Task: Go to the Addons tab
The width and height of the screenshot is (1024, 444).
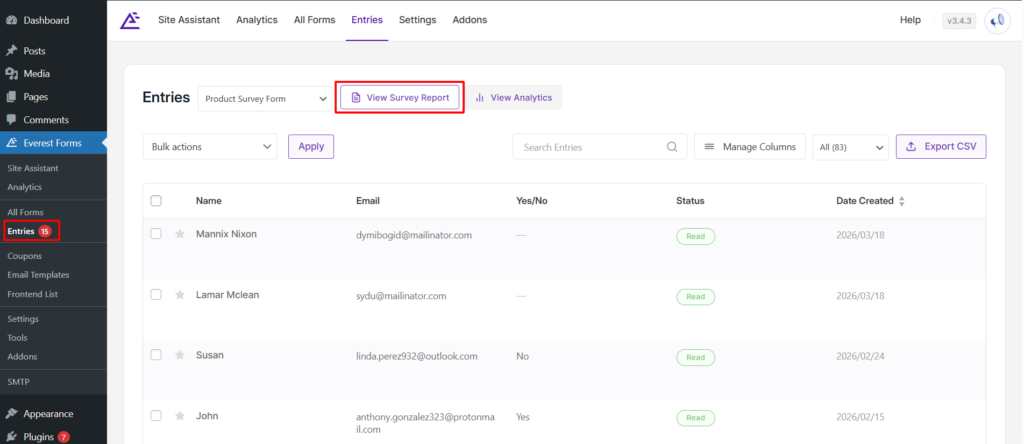Action: click(470, 20)
